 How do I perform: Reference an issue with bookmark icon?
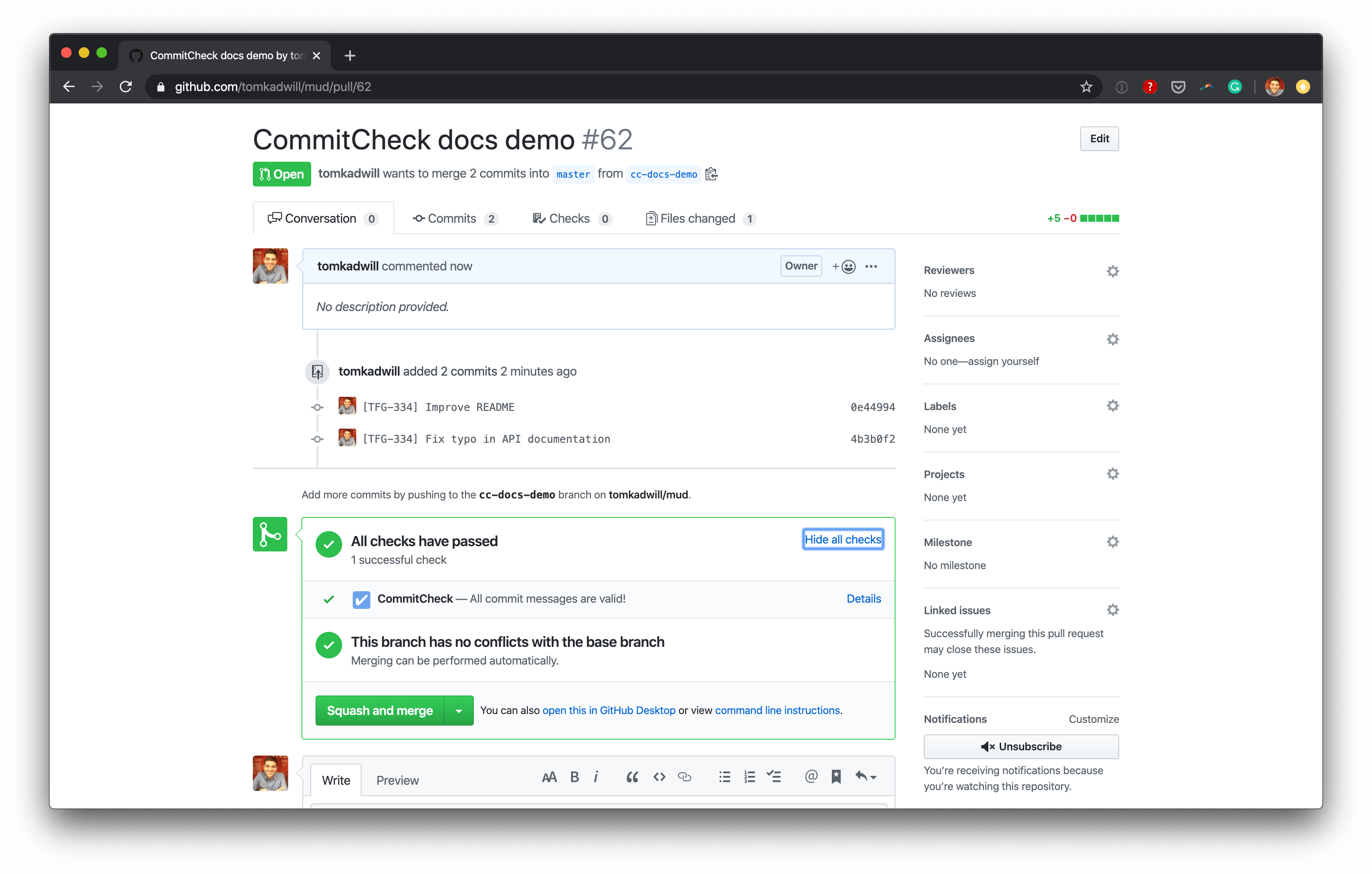coord(836,777)
